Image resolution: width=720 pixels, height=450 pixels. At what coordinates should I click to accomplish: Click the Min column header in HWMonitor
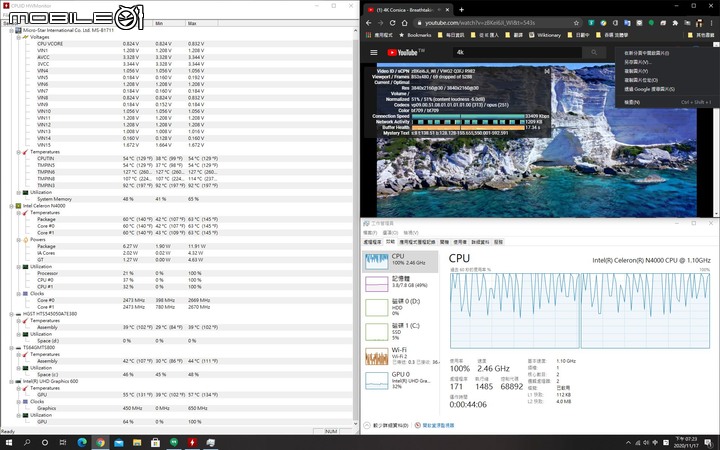tap(169, 23)
